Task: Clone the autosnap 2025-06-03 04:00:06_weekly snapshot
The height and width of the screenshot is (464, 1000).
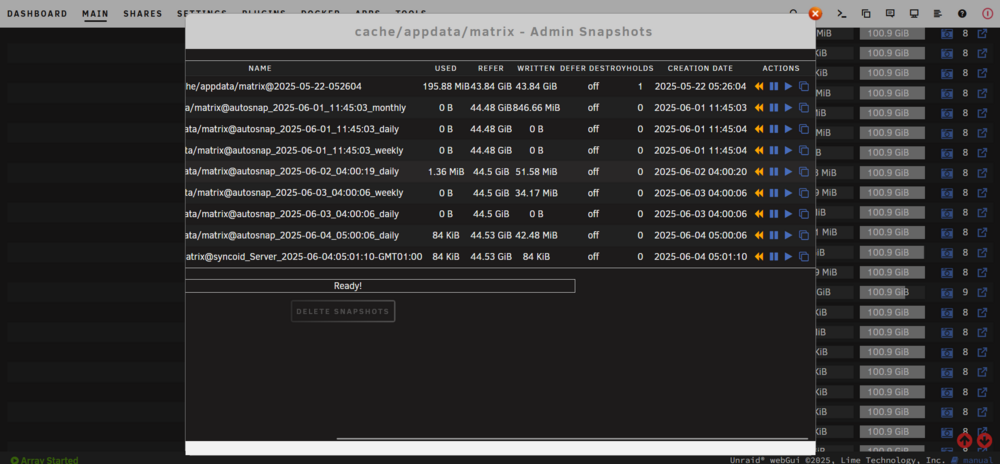Action: [804, 192]
